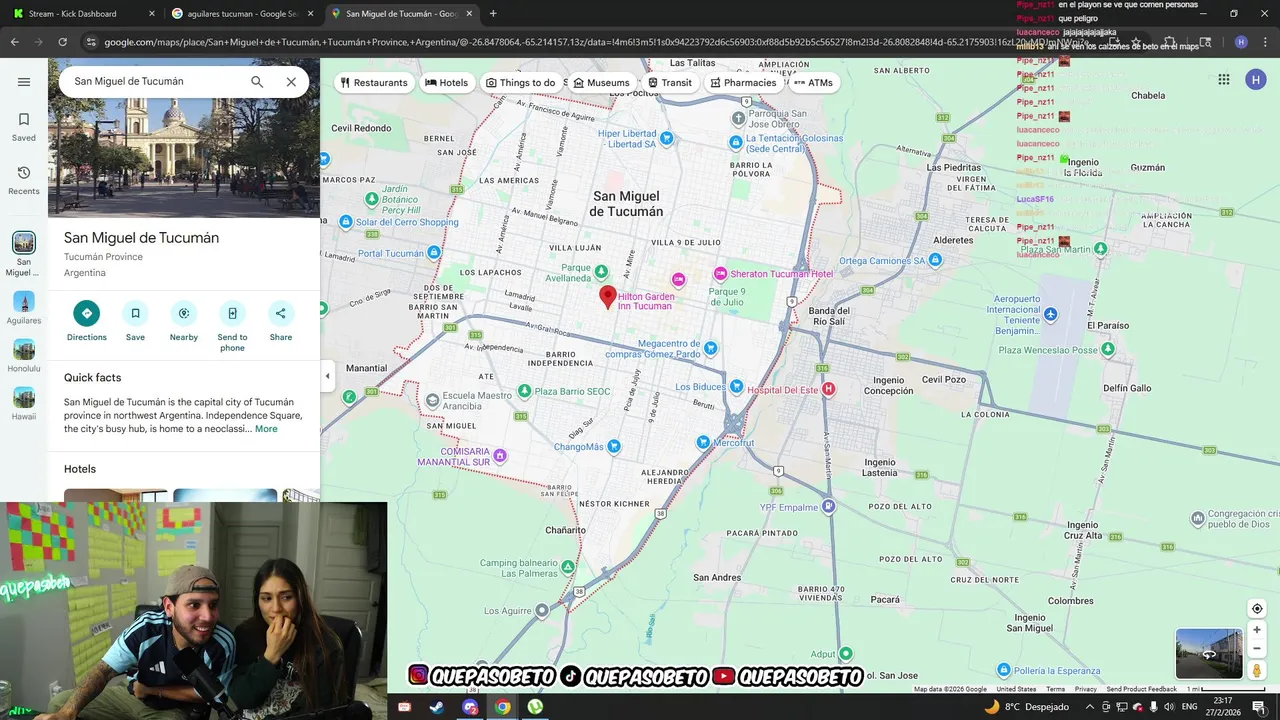The image size is (1280, 720).
Task: Filter map by Restaurants chip
Action: click(x=375, y=83)
